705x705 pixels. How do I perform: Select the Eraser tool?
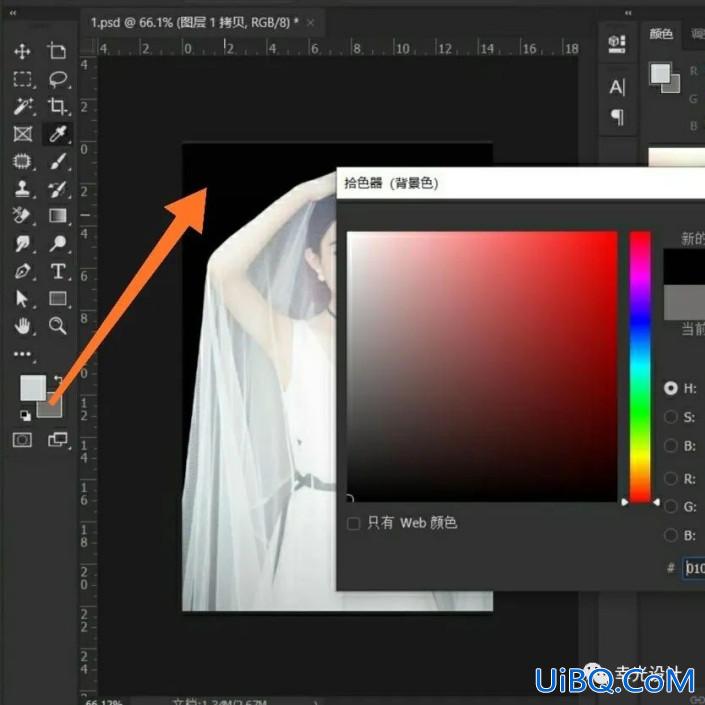22,216
